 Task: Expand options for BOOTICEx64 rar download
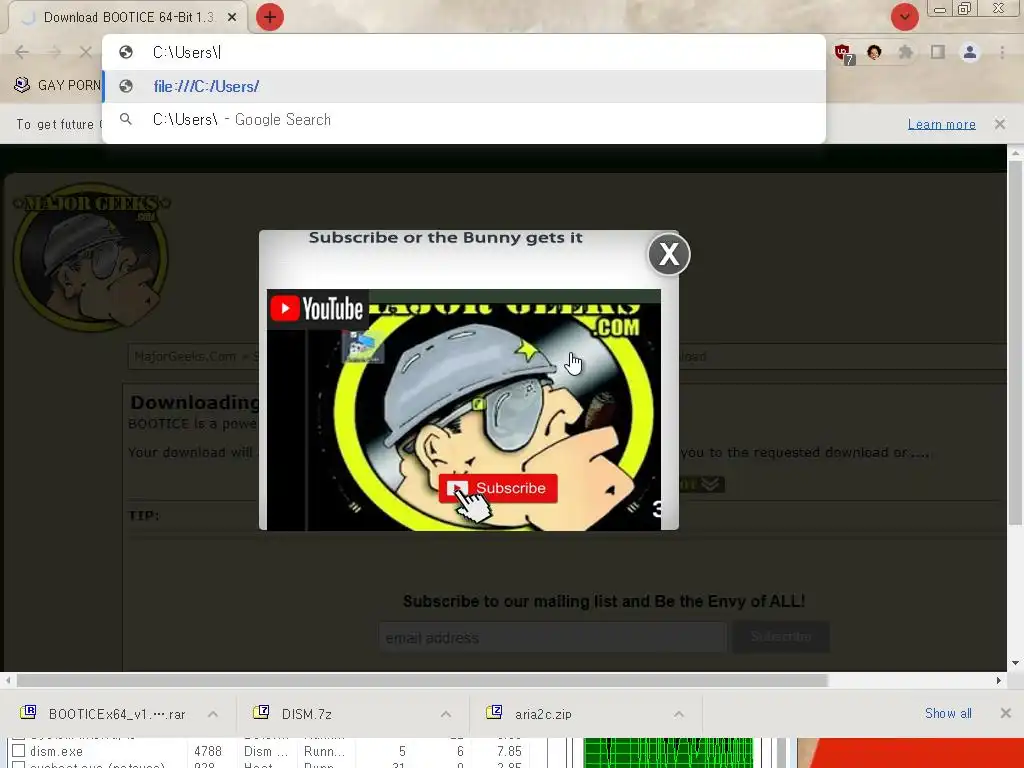[x=213, y=714]
